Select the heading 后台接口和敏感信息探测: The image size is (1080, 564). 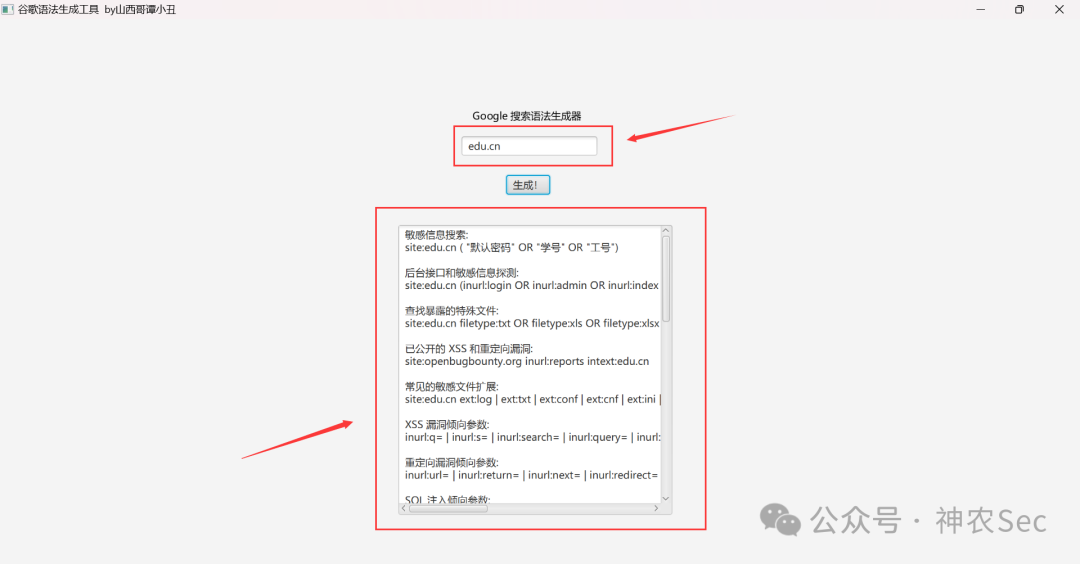462,273
